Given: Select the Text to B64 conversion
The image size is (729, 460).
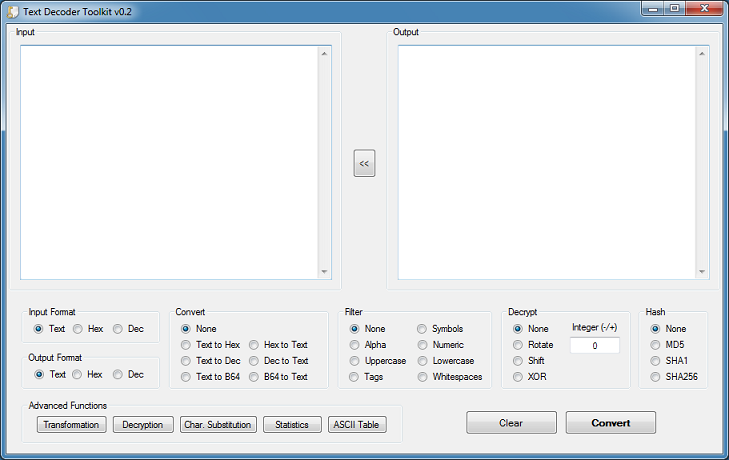Looking at the screenshot, I should [186, 377].
